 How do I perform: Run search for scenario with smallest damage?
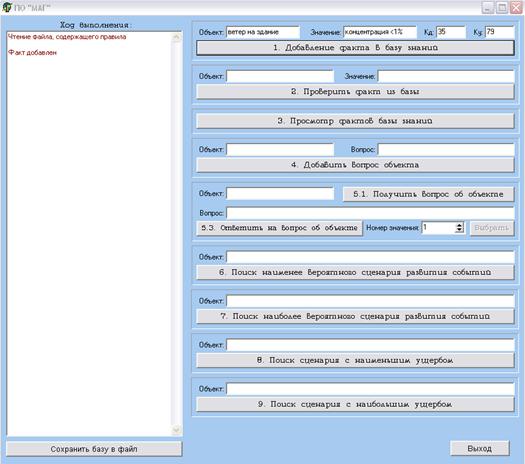click(355, 361)
